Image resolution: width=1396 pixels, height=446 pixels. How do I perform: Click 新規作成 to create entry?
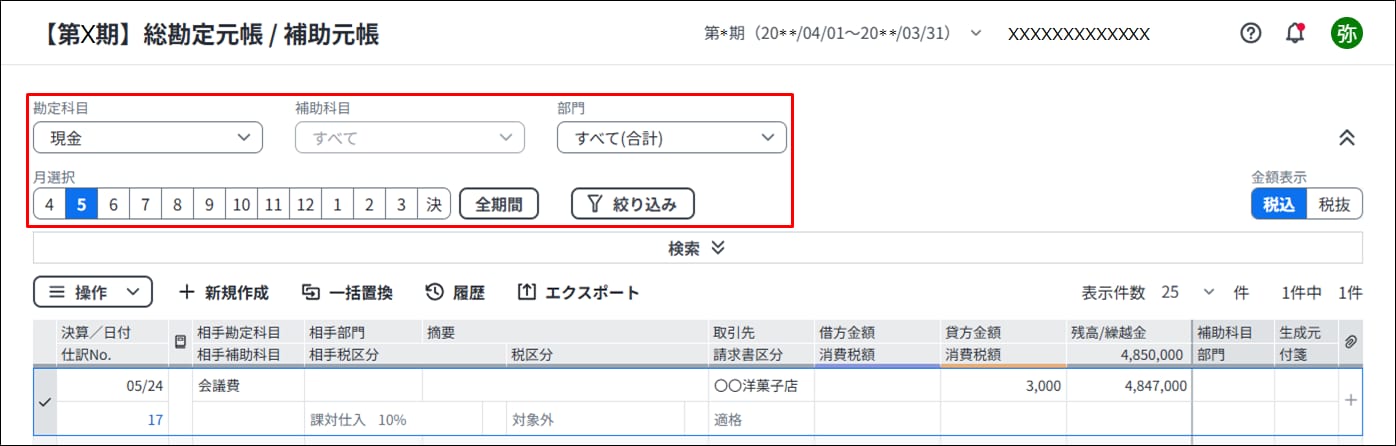(224, 292)
